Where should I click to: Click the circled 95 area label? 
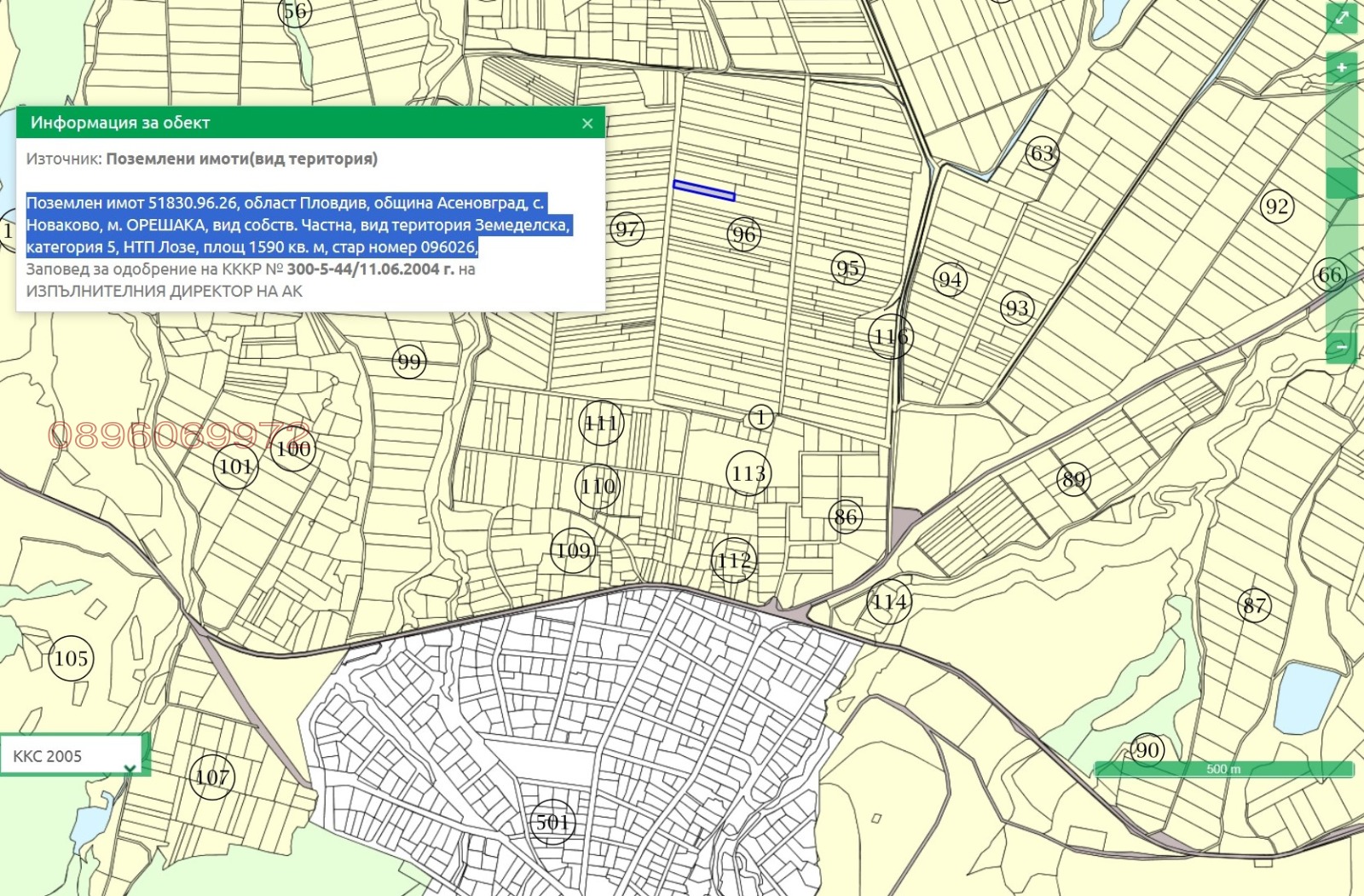pos(847,269)
